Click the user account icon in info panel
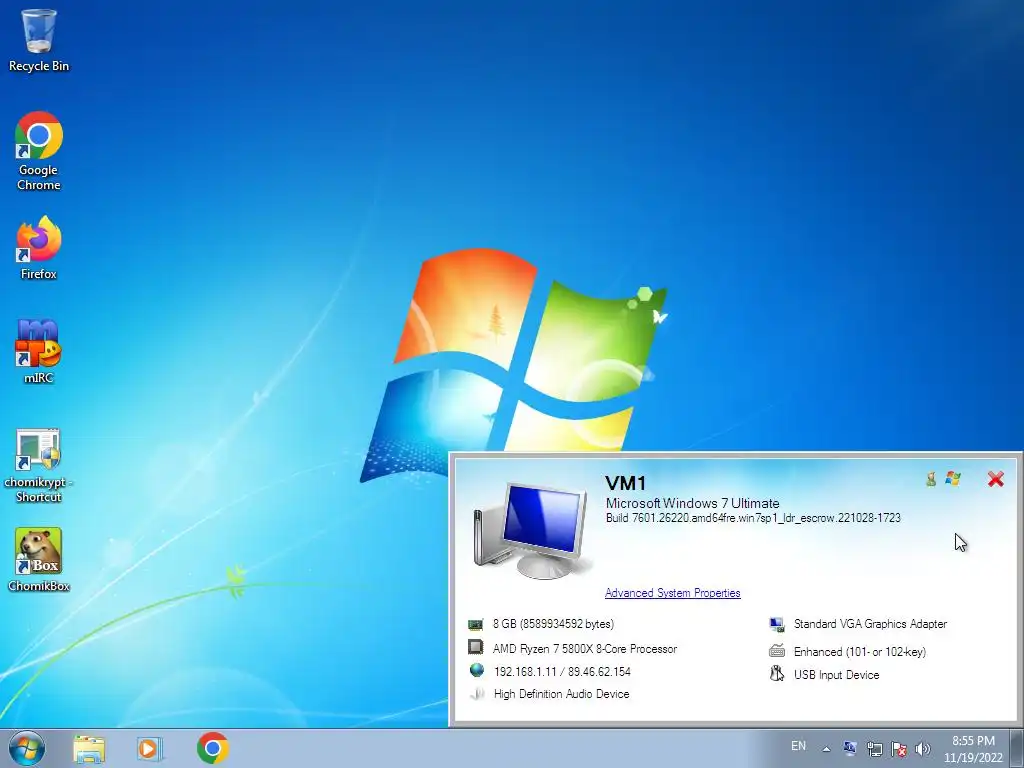The width and height of the screenshot is (1024, 768). coord(931,479)
